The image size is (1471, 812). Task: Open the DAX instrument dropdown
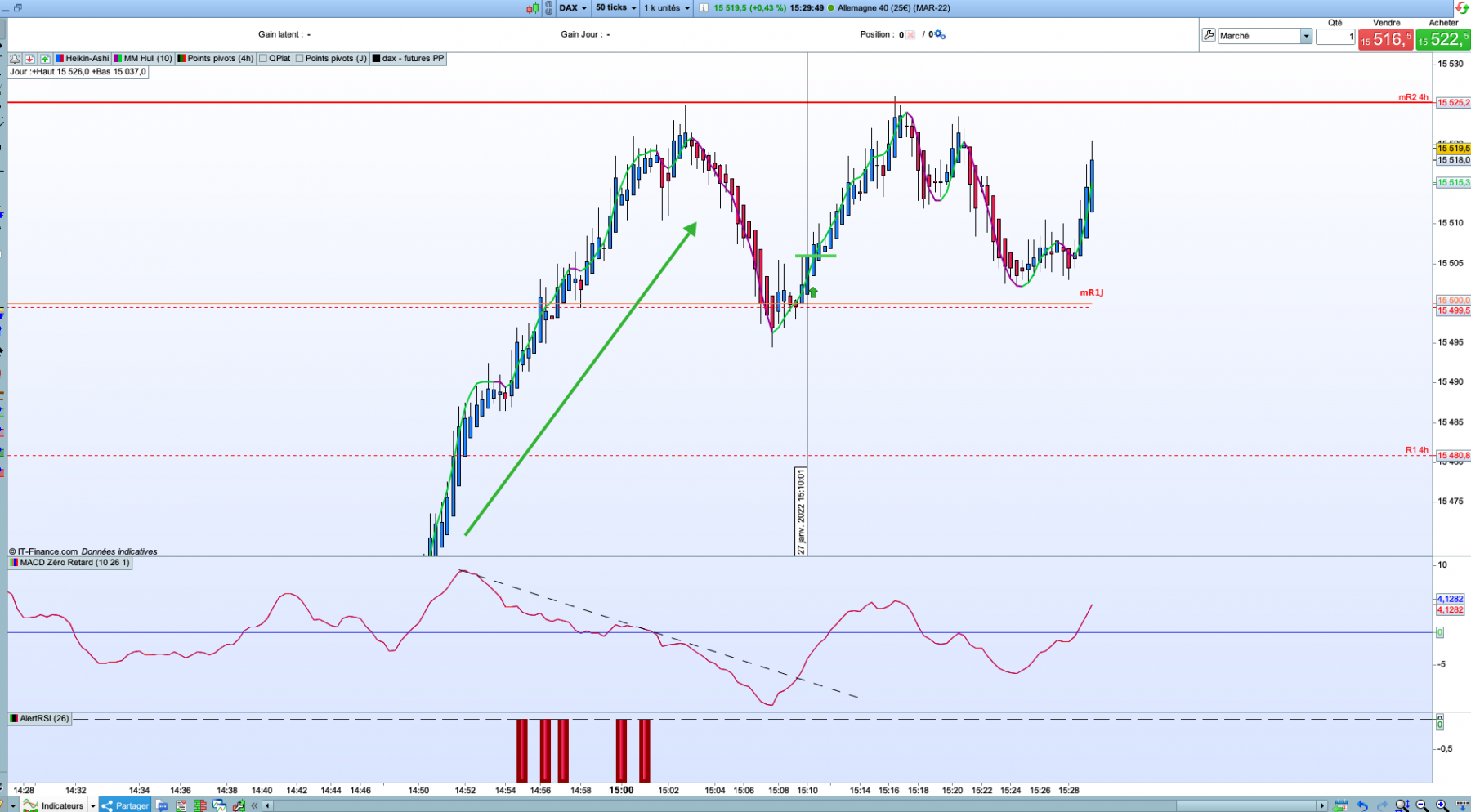click(573, 8)
